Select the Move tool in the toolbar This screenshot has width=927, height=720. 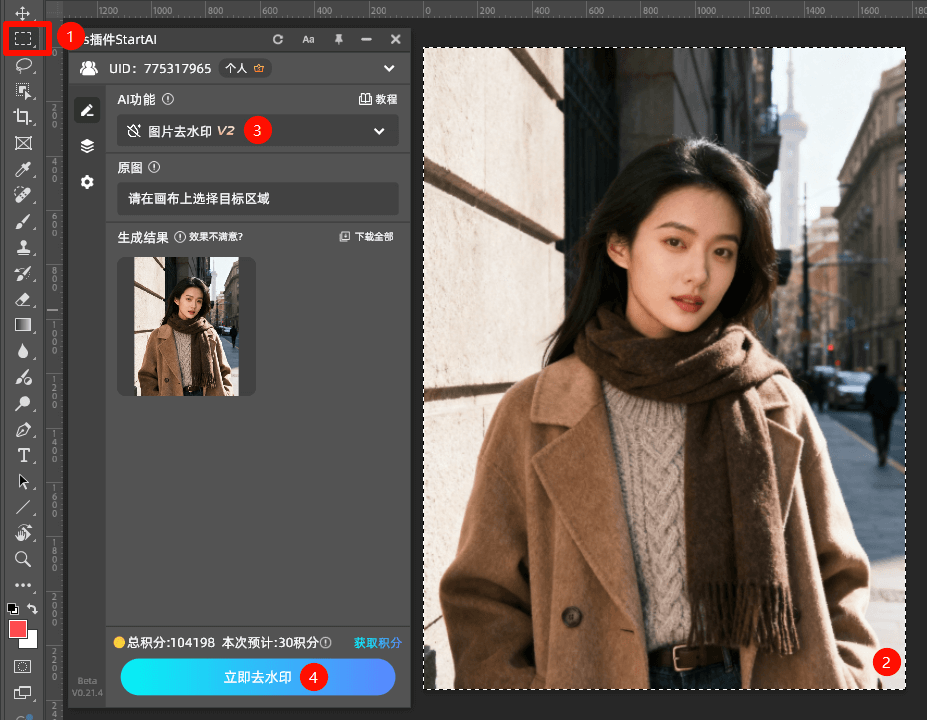coord(23,14)
